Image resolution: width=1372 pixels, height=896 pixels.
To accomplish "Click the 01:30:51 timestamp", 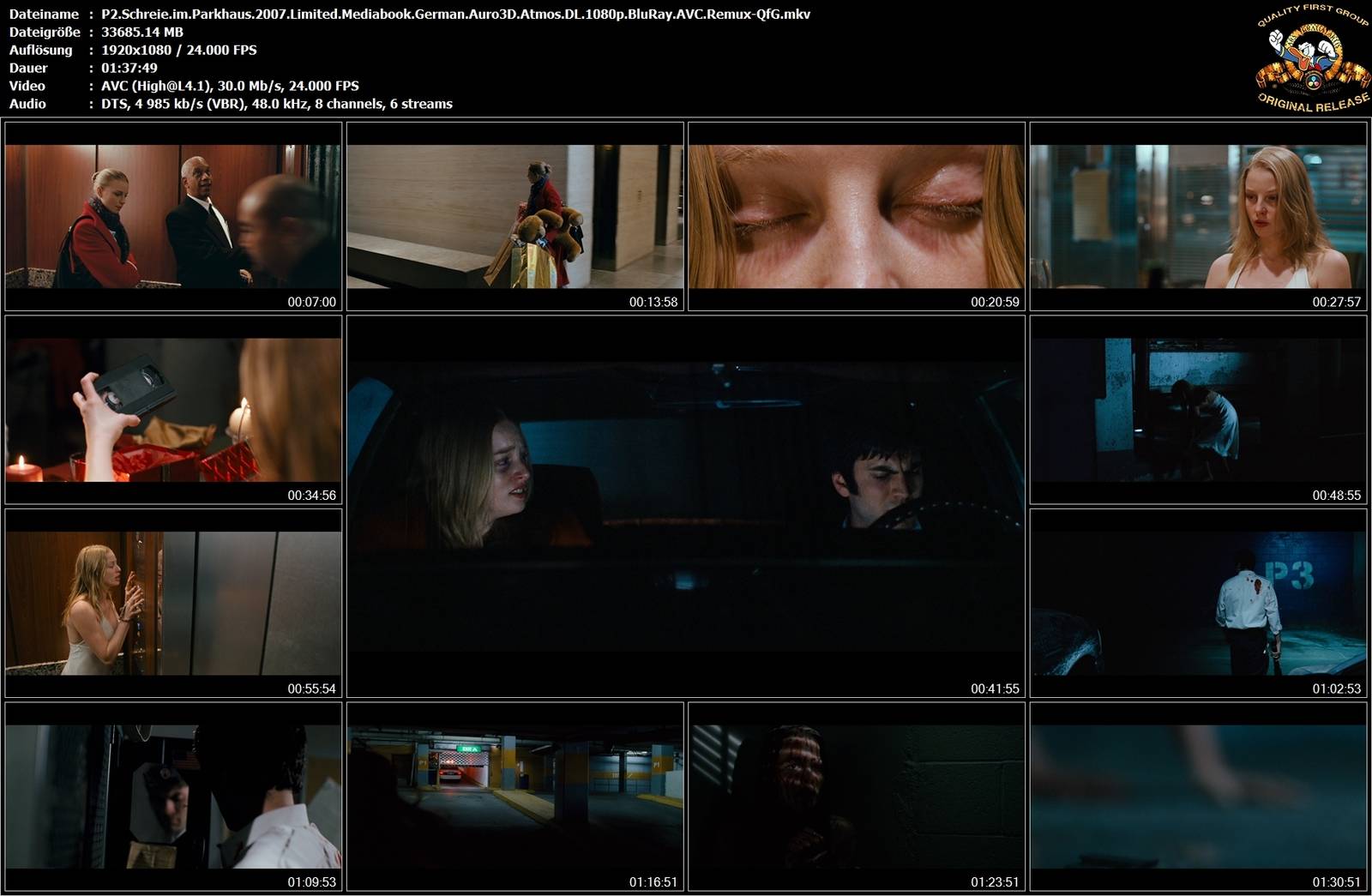I will (x=1337, y=882).
